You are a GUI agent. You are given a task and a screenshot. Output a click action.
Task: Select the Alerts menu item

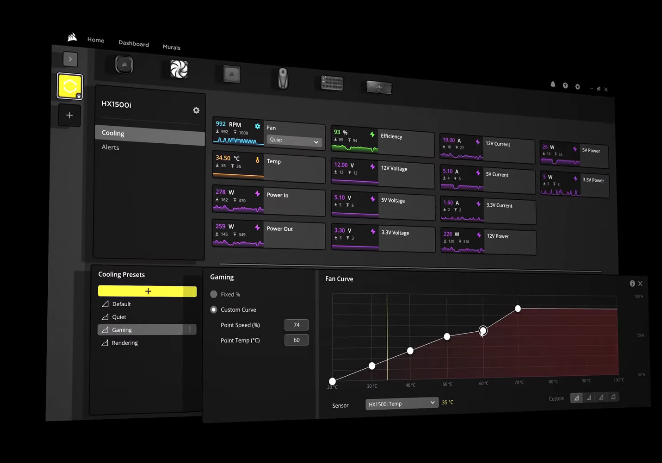[111, 147]
